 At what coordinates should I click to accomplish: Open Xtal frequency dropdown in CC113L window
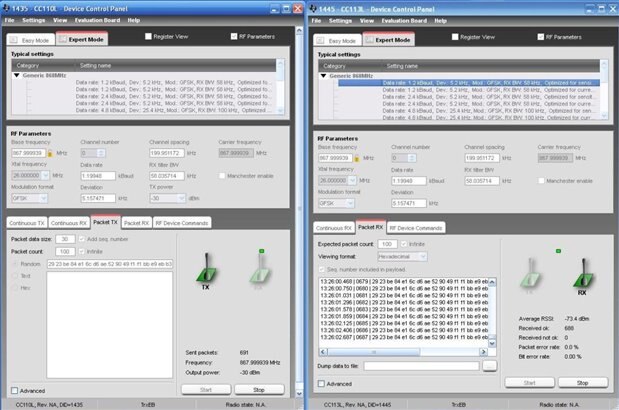(x=338, y=180)
